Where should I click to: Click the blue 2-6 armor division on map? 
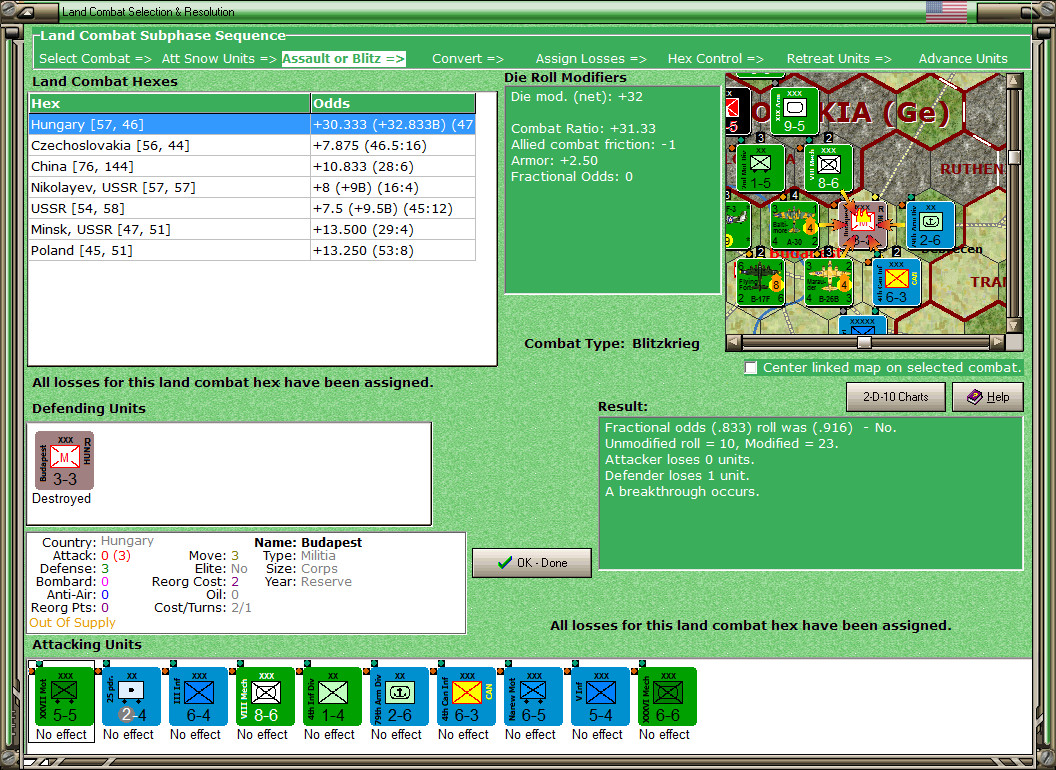pyautogui.click(x=930, y=225)
